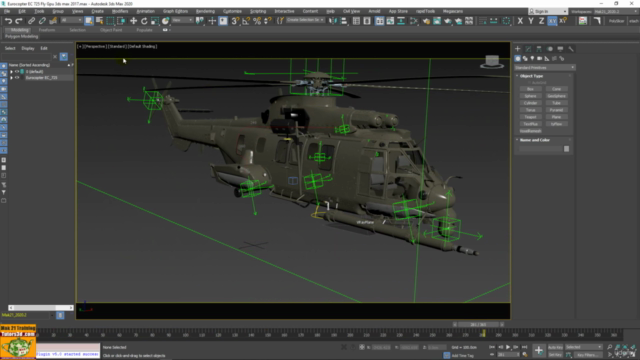Select the Bind to Space Warp tool
Viewport: 640px width, 360px height.
53,21
